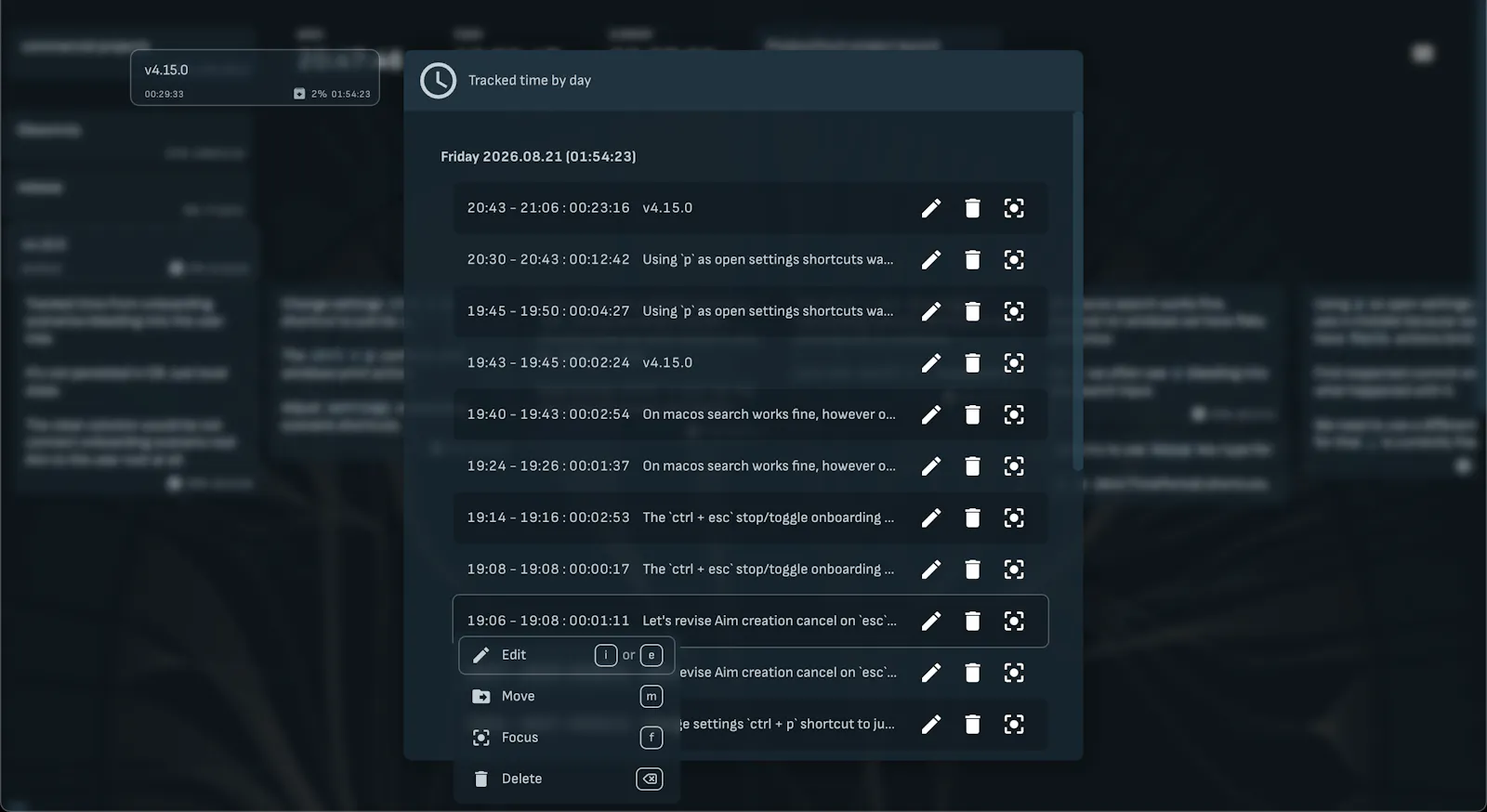
Task: Delete the 19:14 - 19:16 onboarding entry
Action: click(972, 517)
